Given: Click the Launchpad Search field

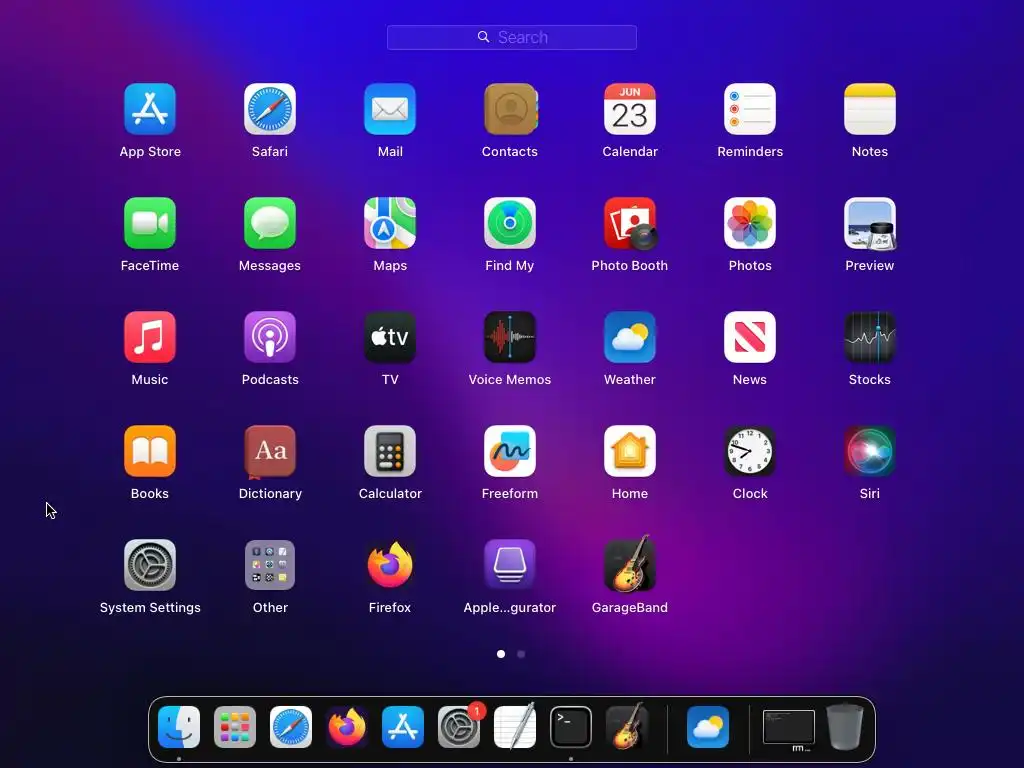Looking at the screenshot, I should tap(512, 37).
